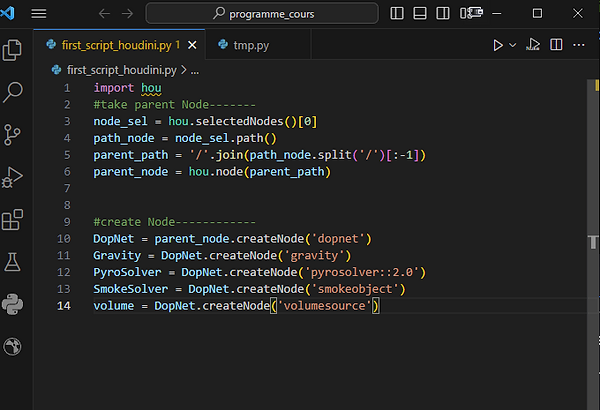Split the editor to the right
600x410 pixels.
tap(556, 45)
